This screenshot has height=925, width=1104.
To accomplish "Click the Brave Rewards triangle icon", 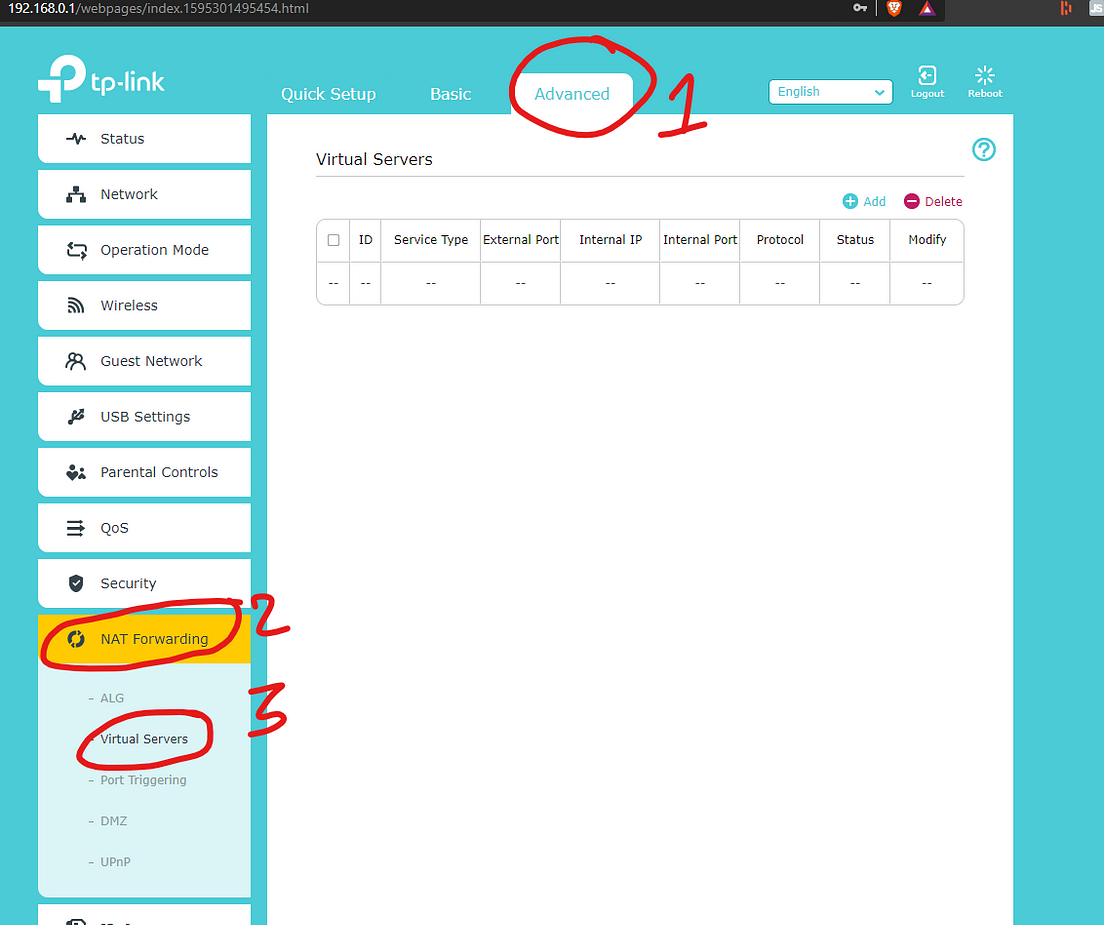I will pyautogui.click(x=927, y=8).
